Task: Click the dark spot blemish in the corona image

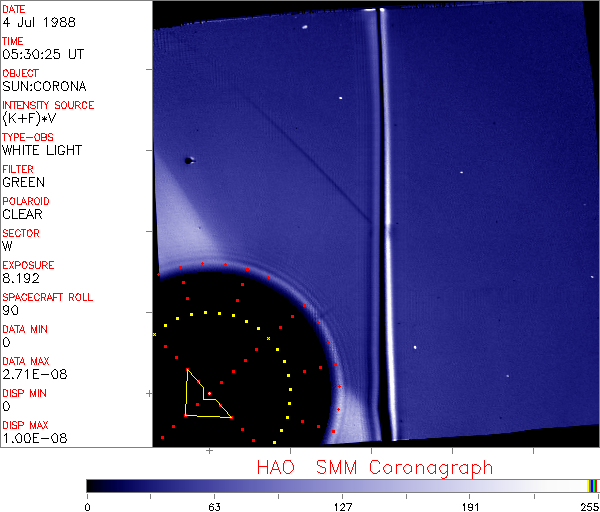Action: (187, 160)
